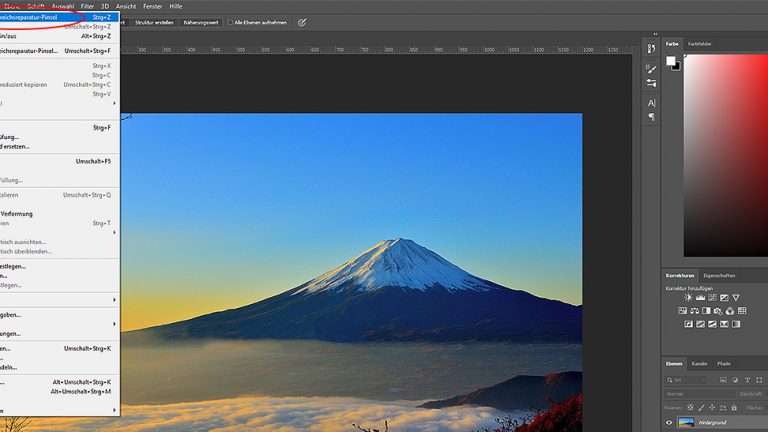Add a Hue/Saturation adjustment
Viewport: 768px width, 432px height.
click(x=682, y=311)
